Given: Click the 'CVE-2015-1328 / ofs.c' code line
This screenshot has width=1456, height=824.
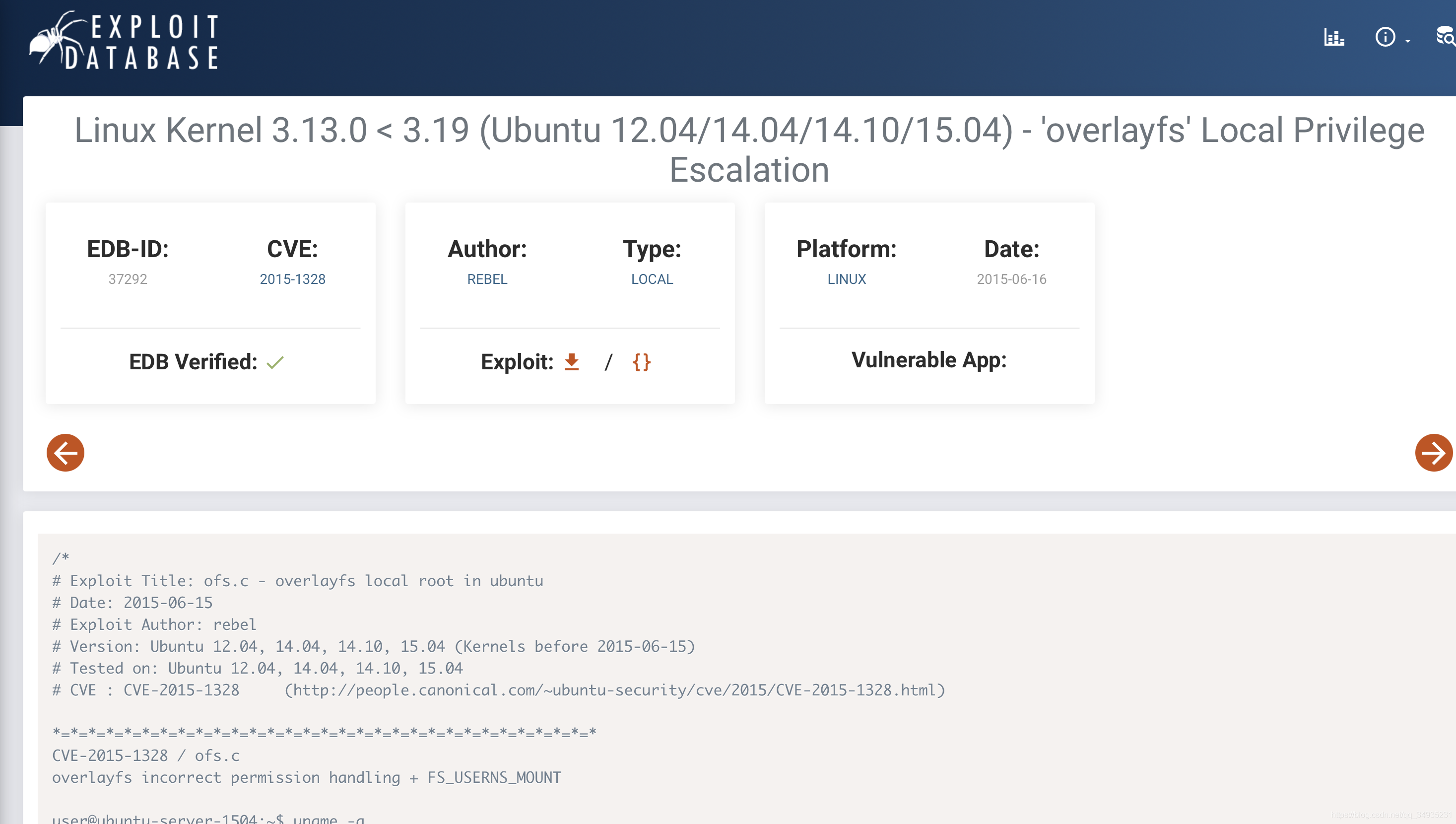Looking at the screenshot, I should [x=146, y=755].
